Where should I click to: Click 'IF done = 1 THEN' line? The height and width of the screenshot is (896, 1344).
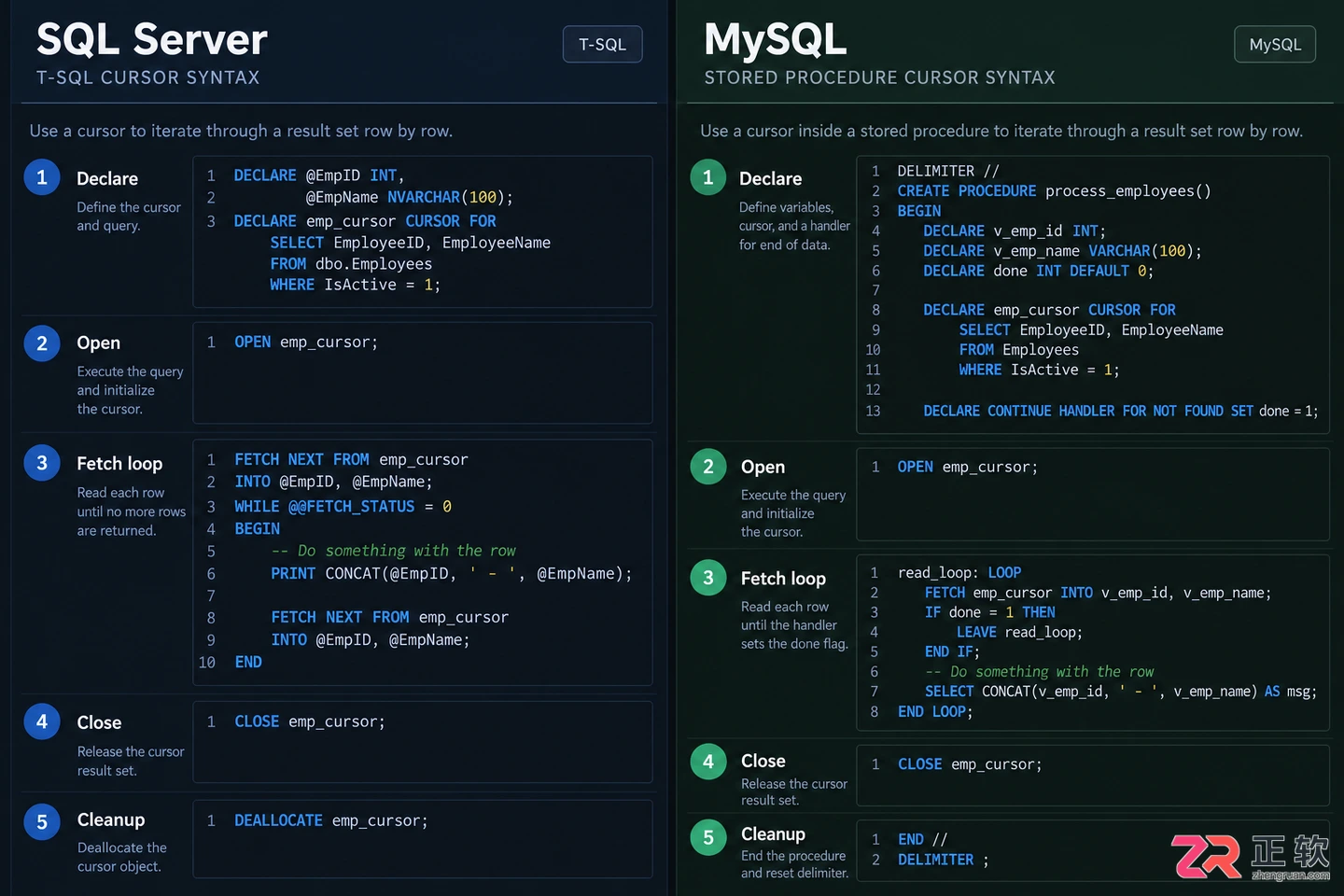[990, 612]
